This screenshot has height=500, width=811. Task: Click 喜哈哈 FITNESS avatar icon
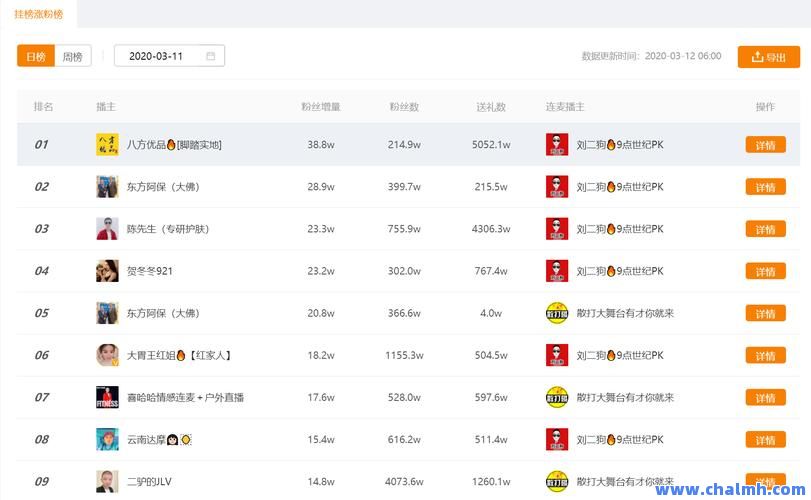click(x=107, y=397)
